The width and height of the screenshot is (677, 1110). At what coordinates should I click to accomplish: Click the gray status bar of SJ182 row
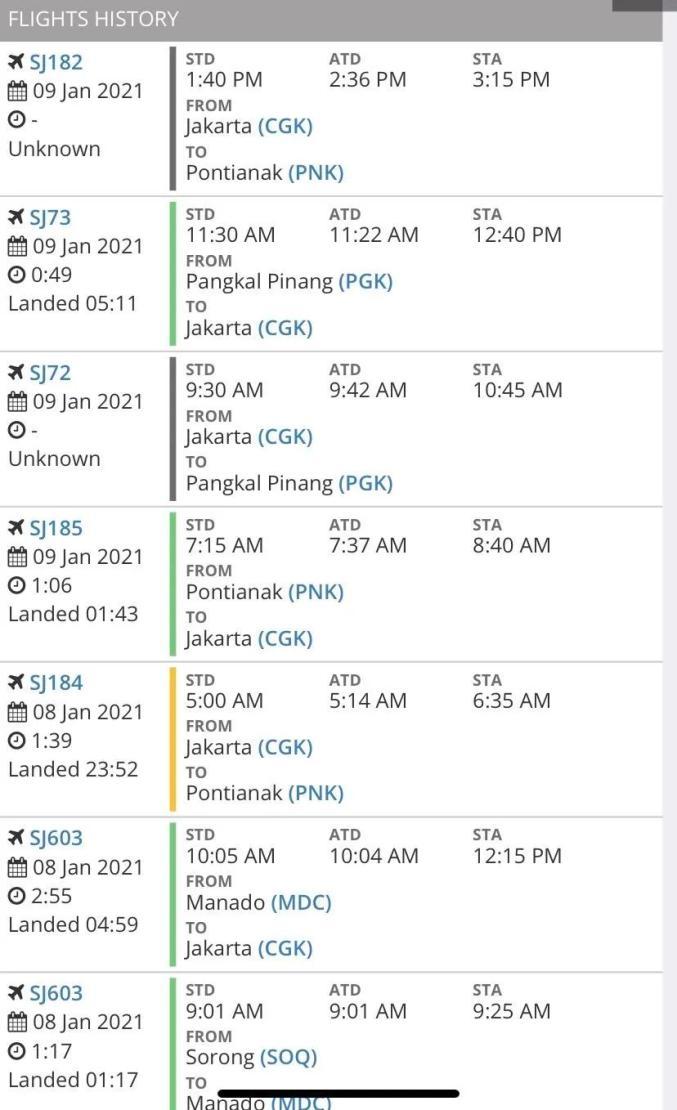tap(173, 118)
